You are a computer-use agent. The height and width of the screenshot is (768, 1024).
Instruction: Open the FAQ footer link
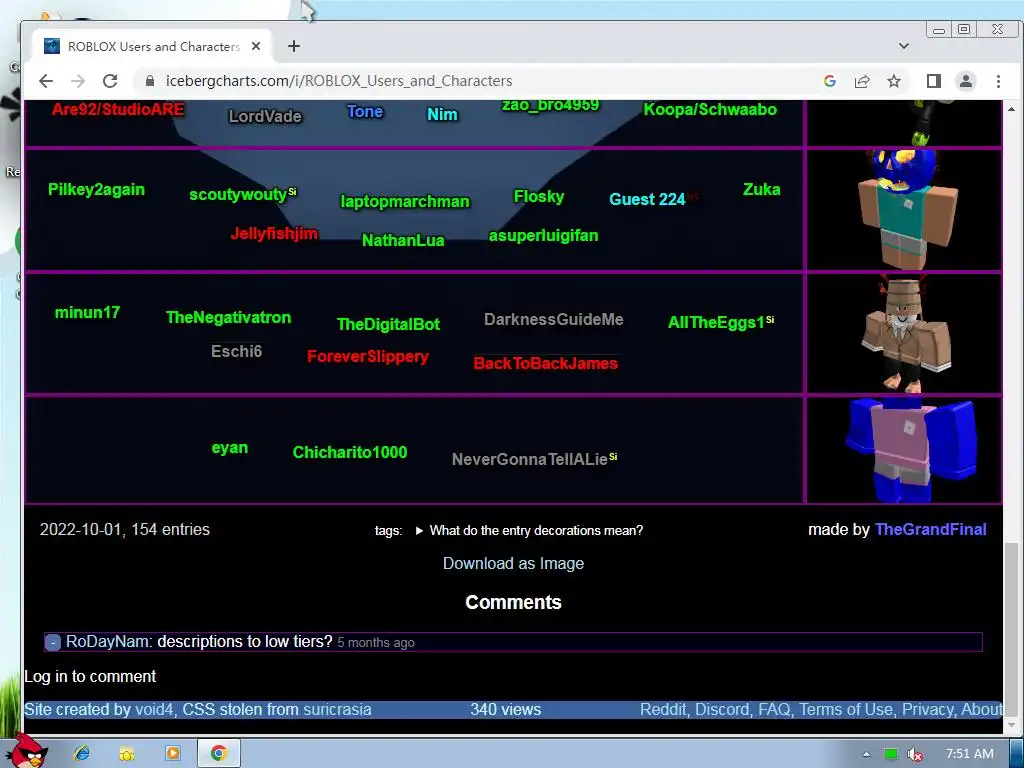(774, 710)
